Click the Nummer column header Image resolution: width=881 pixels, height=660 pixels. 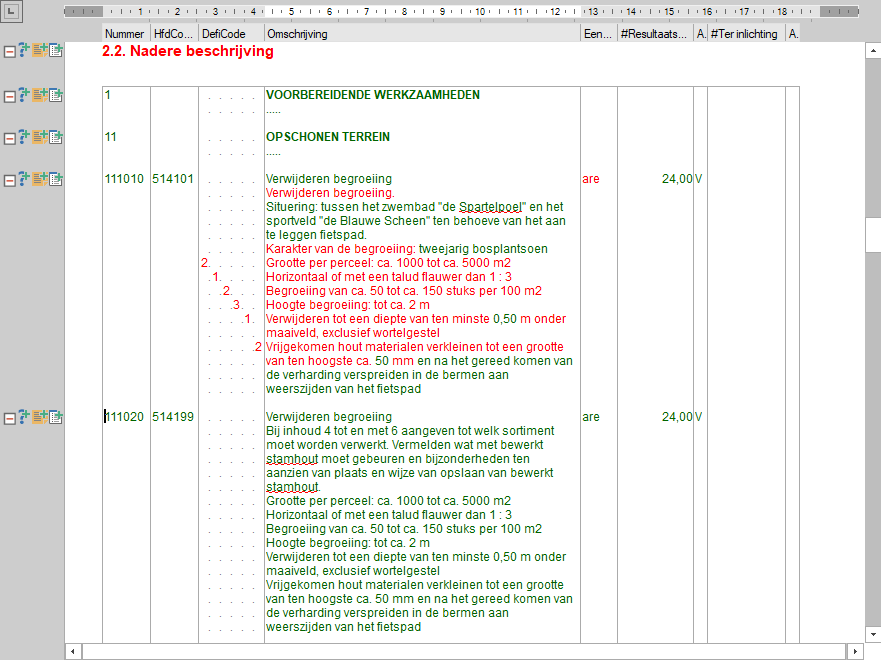click(126, 34)
